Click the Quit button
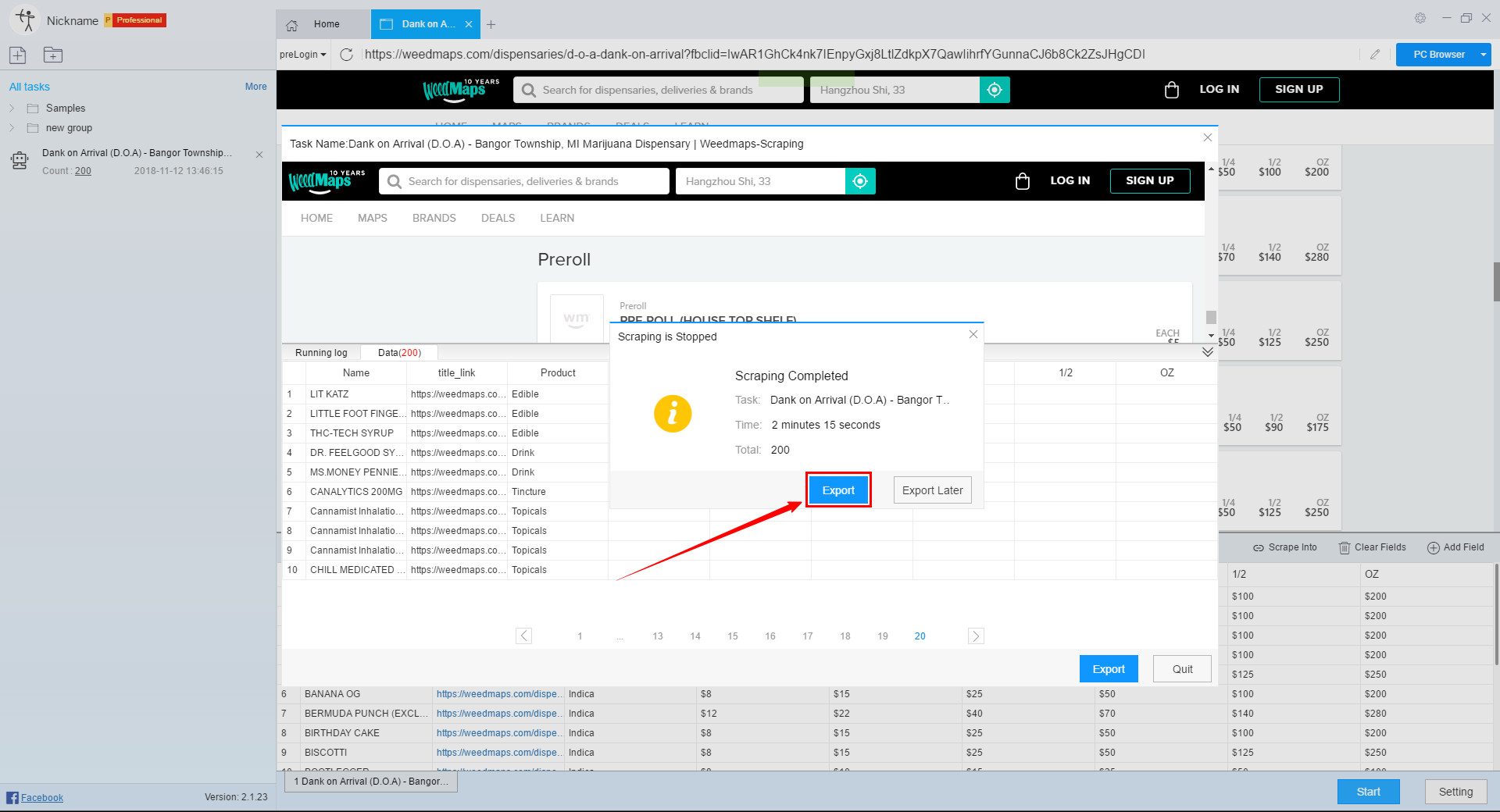The image size is (1500, 812). click(x=1182, y=669)
